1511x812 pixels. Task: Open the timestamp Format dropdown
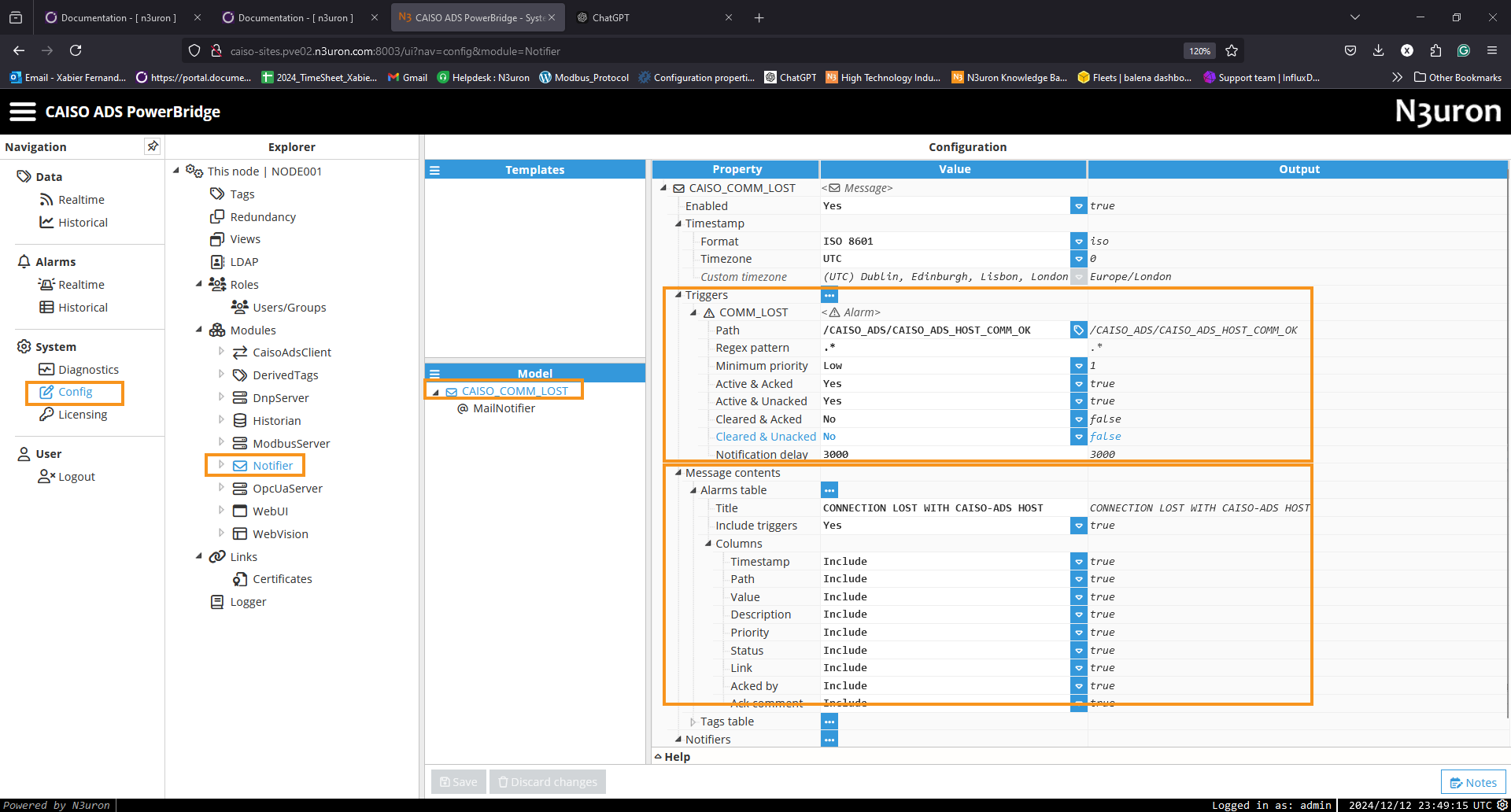(x=1079, y=242)
